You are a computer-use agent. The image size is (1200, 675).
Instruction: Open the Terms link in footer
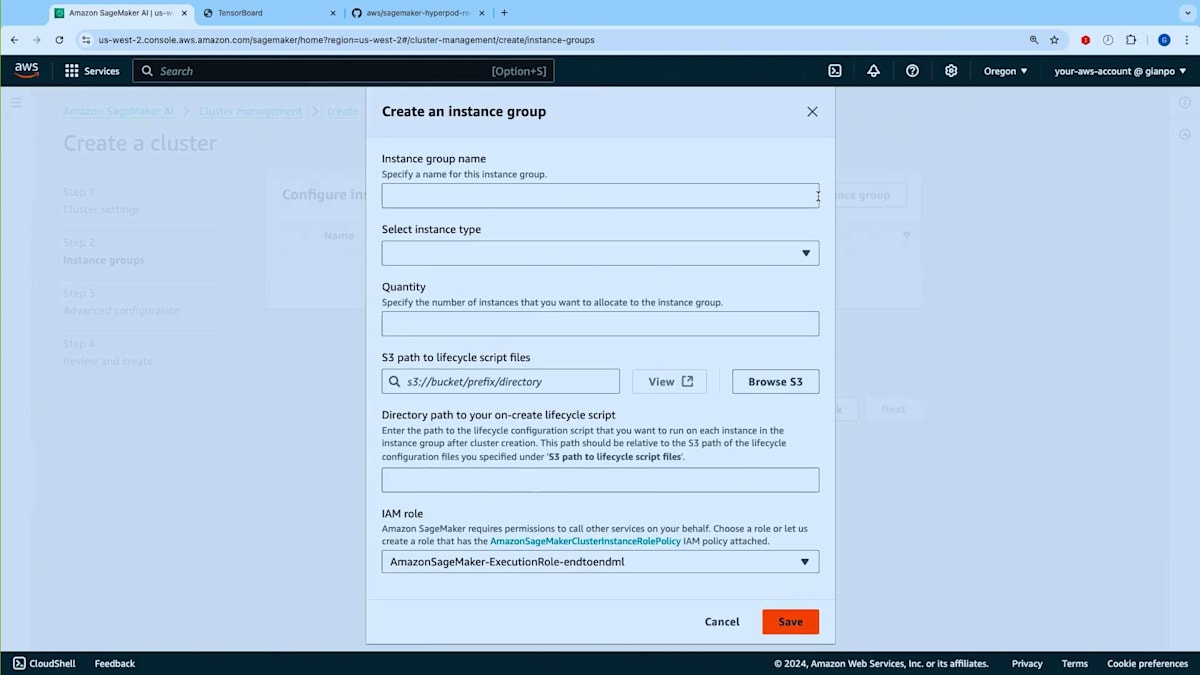pos(1074,663)
